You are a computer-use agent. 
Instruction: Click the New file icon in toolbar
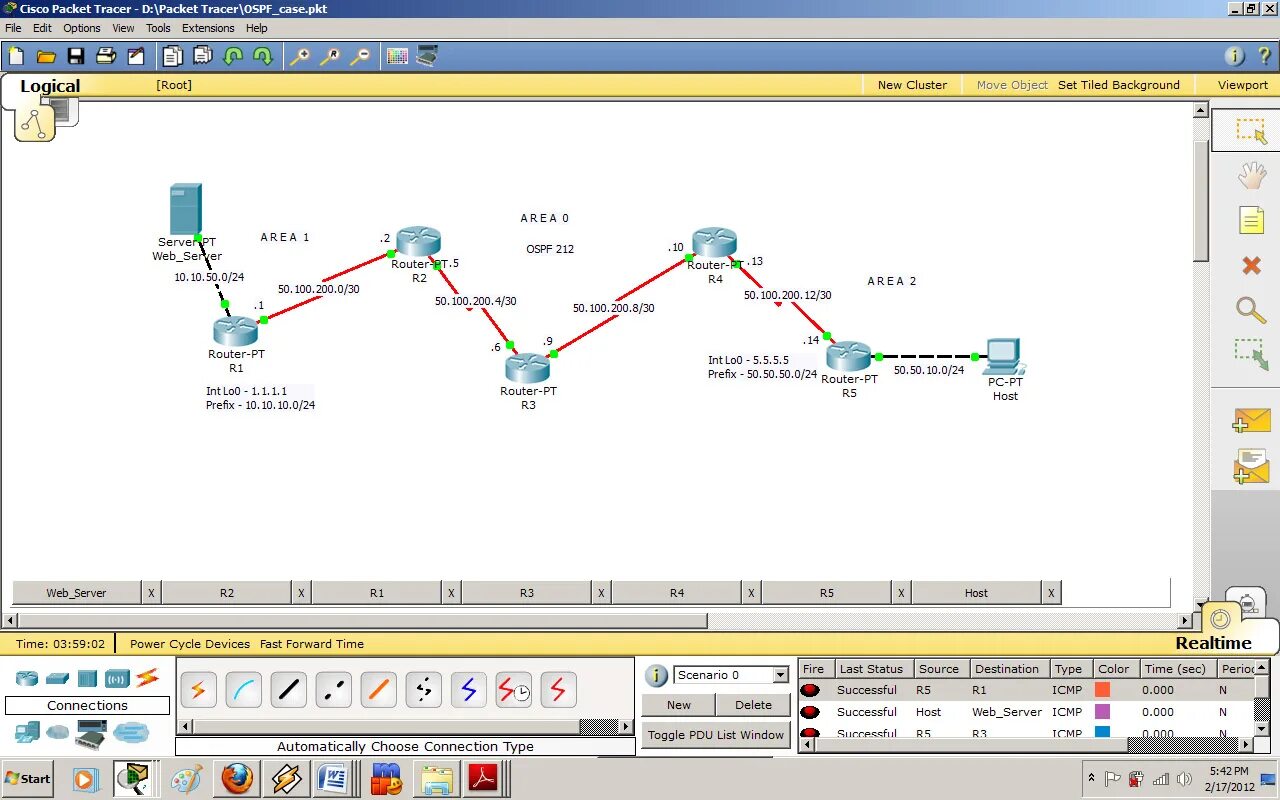16,56
